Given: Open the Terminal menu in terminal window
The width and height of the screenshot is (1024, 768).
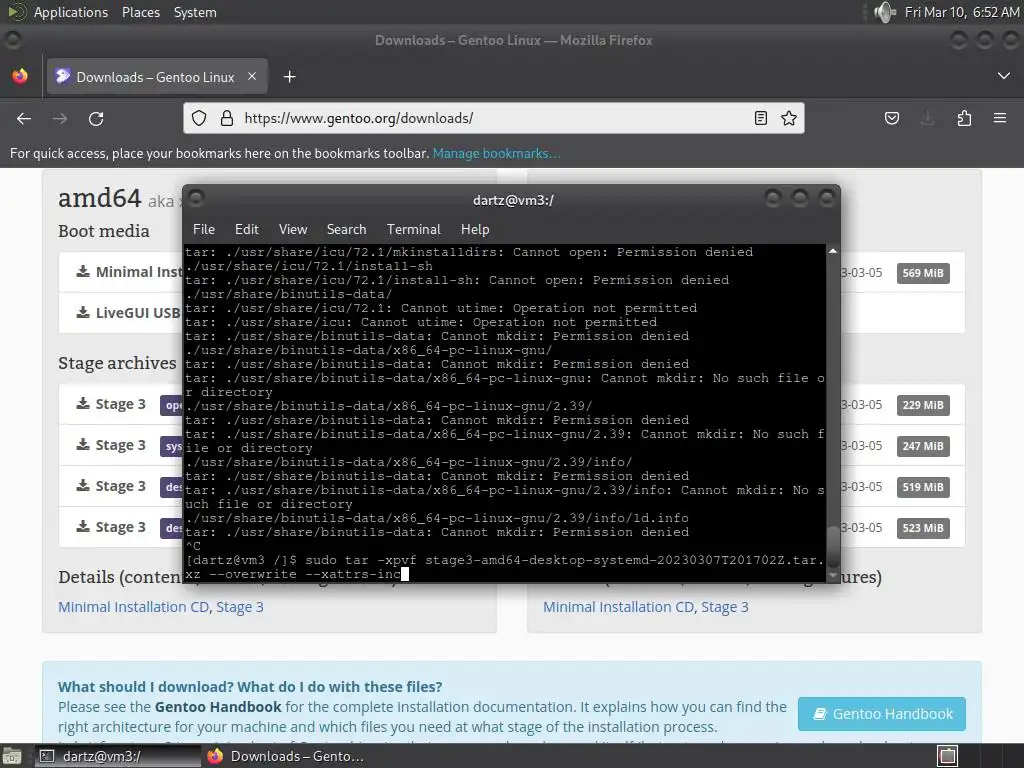Looking at the screenshot, I should pos(413,229).
